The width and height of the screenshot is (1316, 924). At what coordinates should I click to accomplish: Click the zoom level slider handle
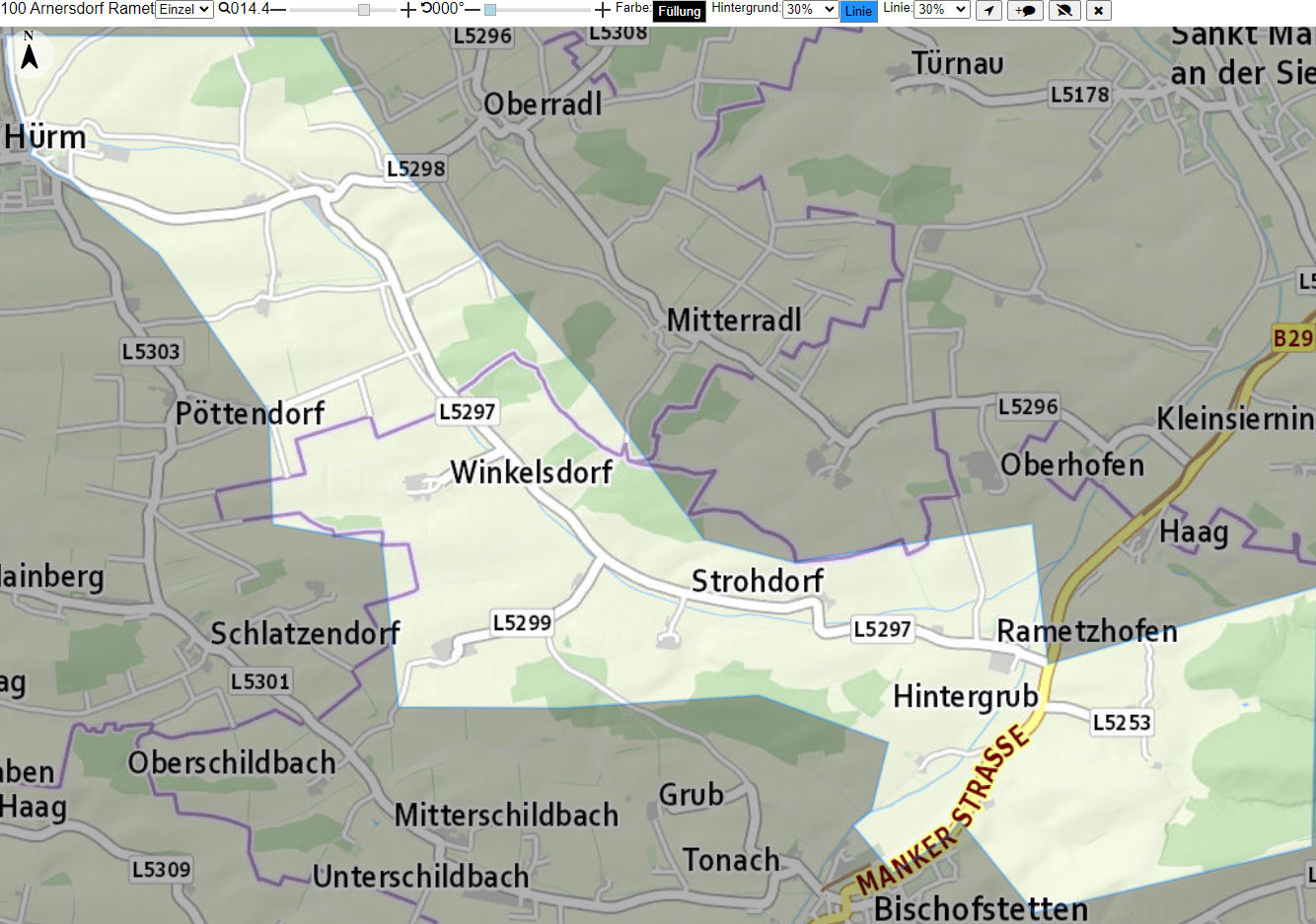[x=364, y=9]
